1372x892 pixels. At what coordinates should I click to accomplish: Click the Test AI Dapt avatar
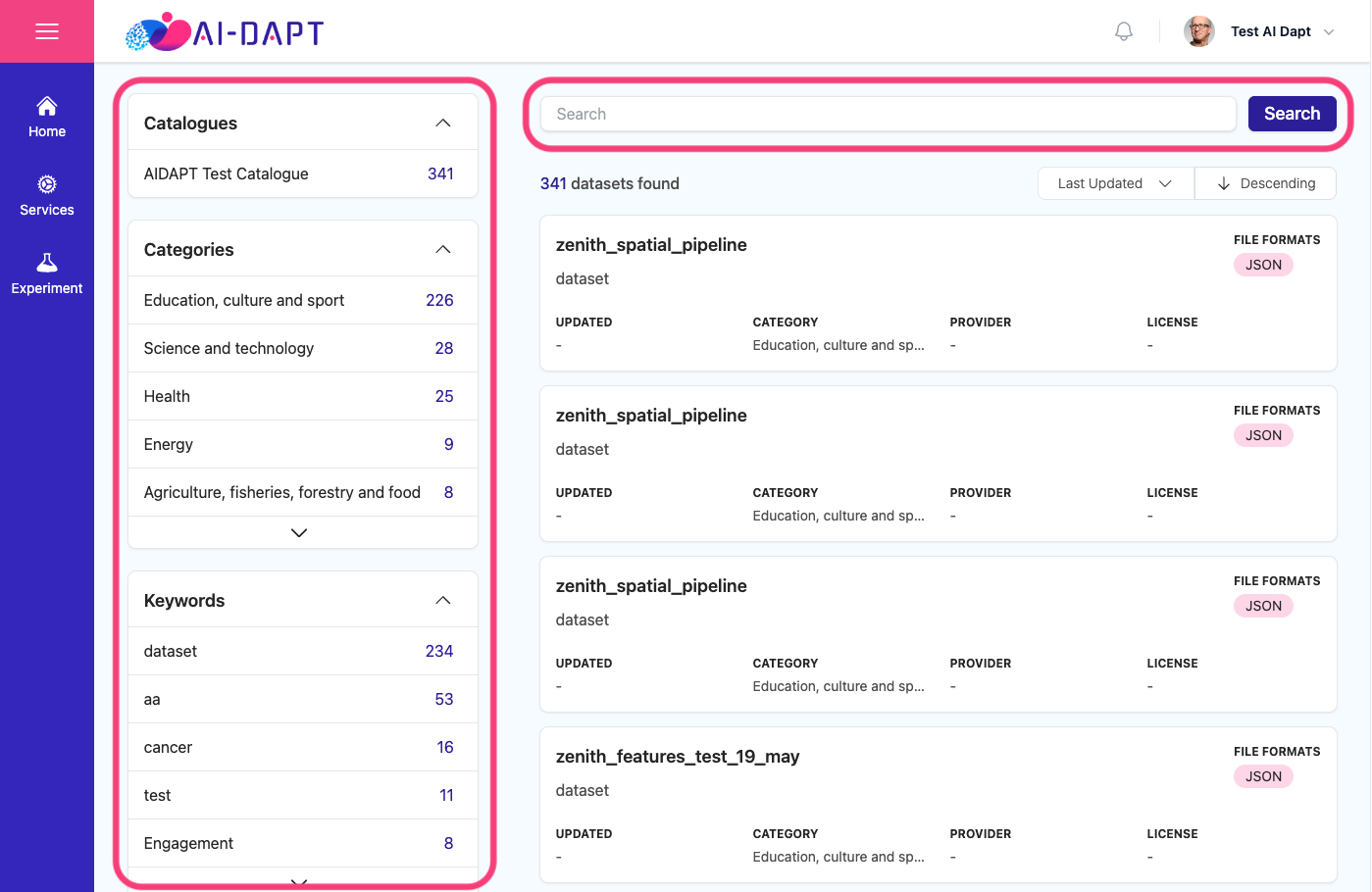point(1198,31)
